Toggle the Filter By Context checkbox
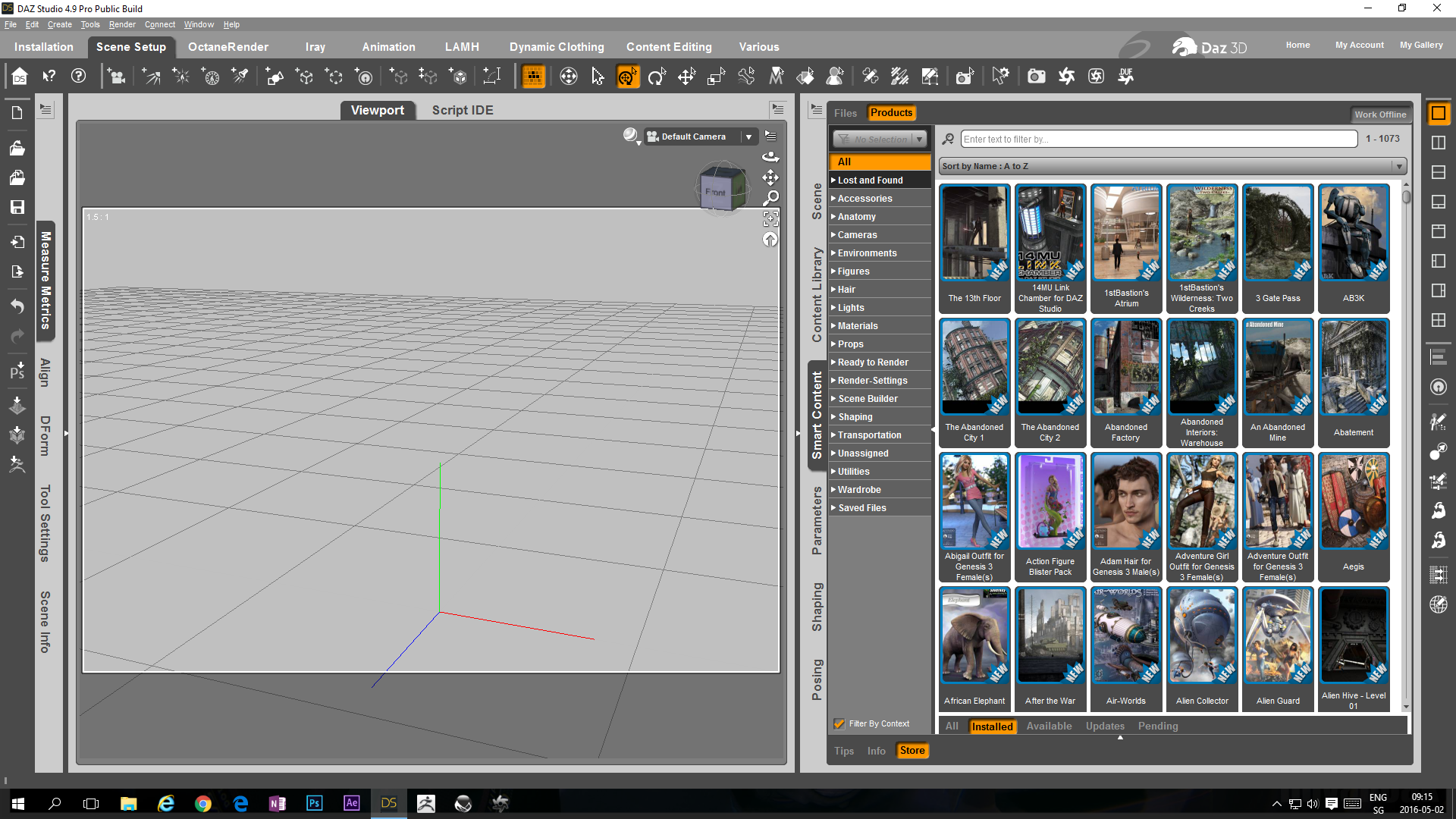Image resolution: width=1456 pixels, height=819 pixels. pyautogui.click(x=839, y=723)
